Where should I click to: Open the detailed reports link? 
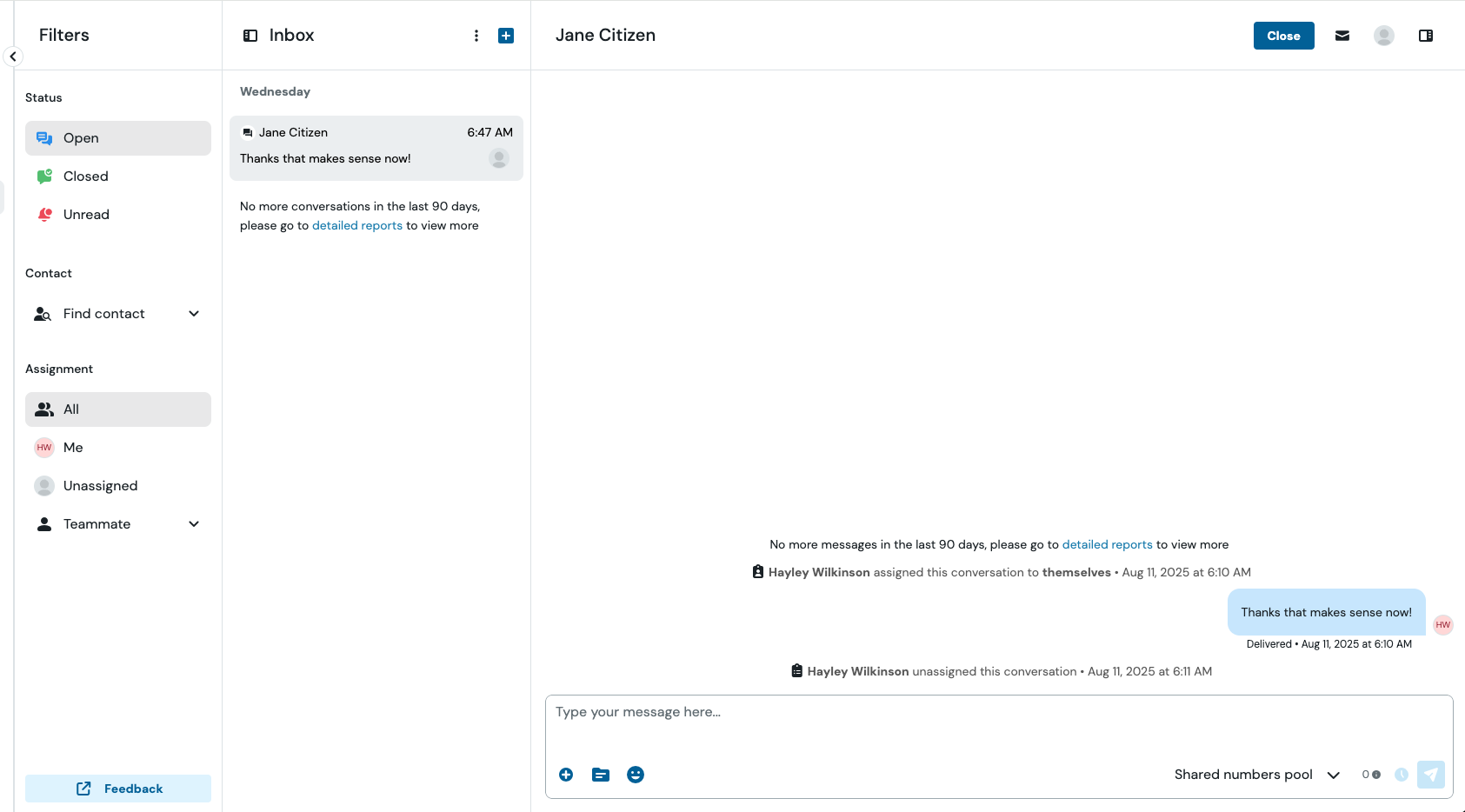click(x=356, y=225)
